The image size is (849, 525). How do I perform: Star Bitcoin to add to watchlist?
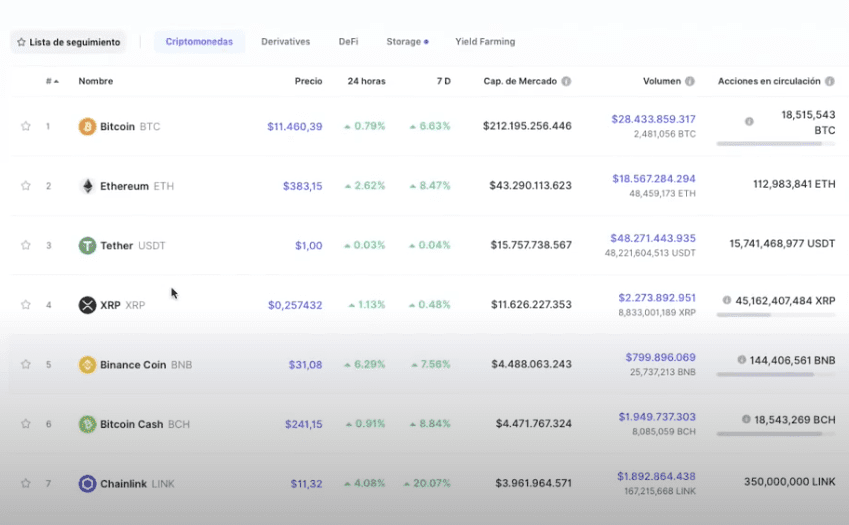coord(25,126)
